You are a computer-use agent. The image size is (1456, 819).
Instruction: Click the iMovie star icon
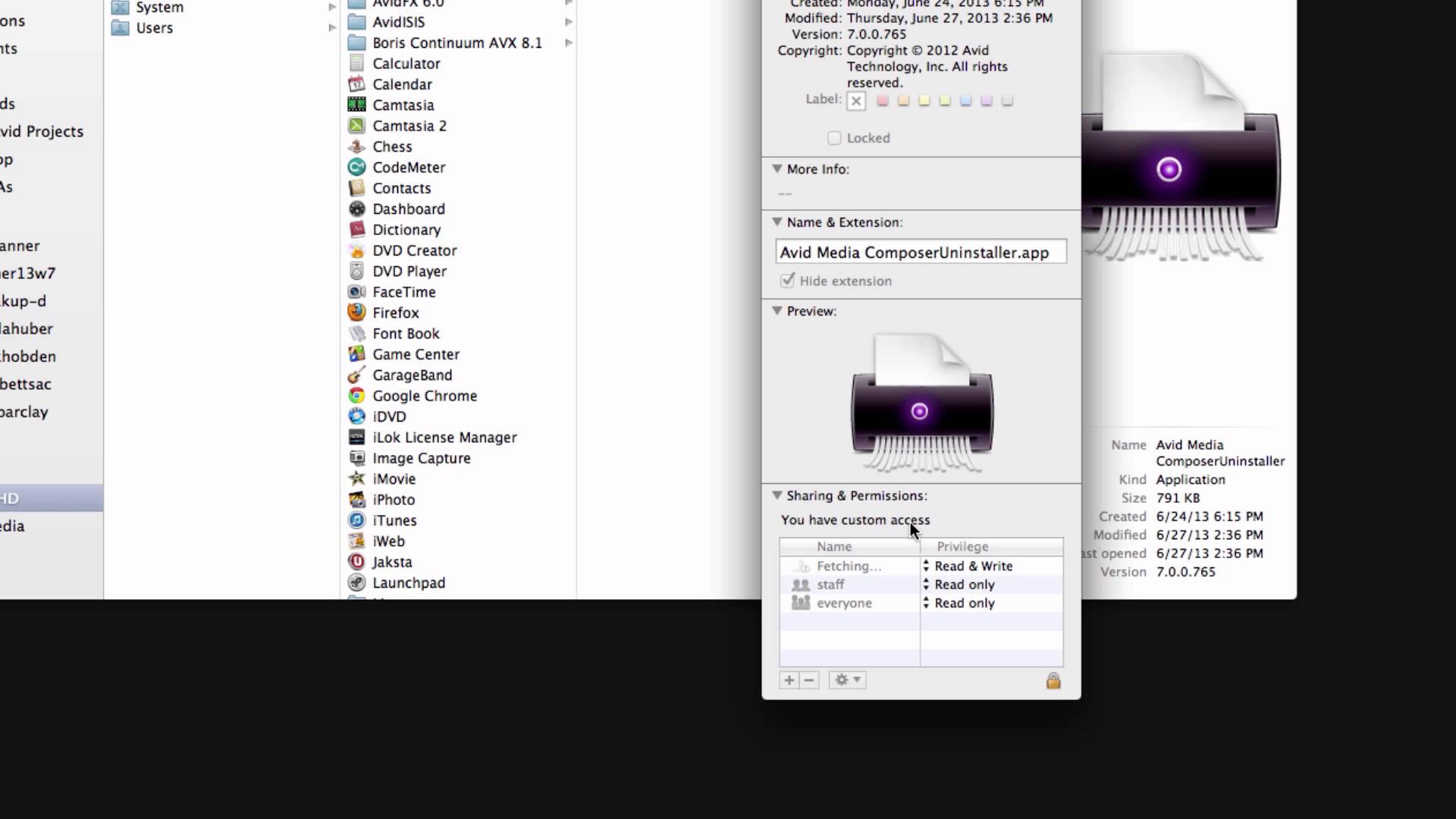[356, 479]
